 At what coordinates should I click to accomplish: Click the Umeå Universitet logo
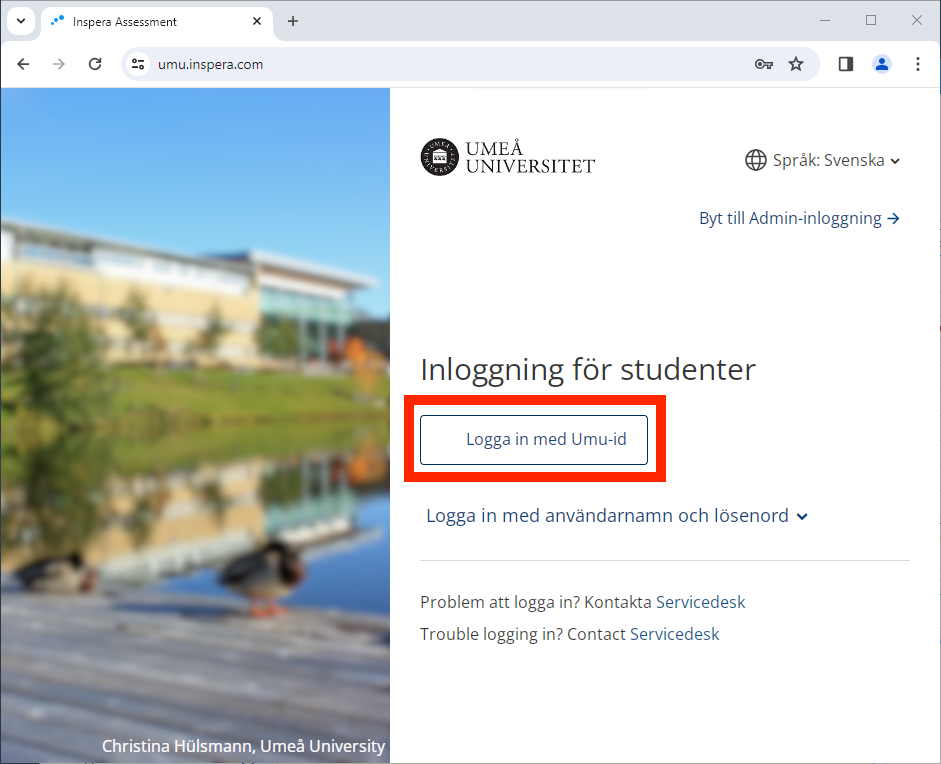click(x=508, y=157)
